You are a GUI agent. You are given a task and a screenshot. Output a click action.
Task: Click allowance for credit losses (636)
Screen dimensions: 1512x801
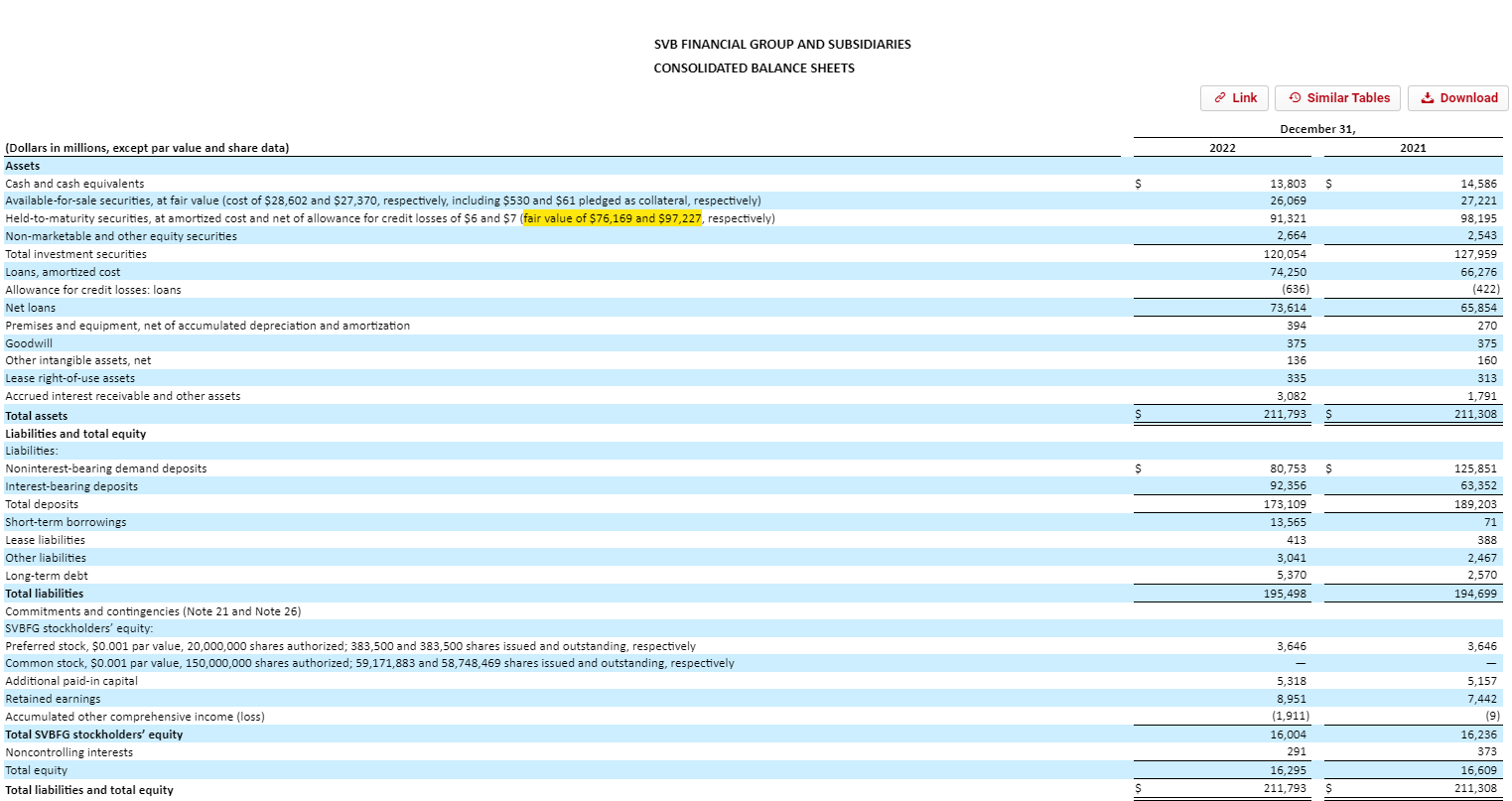click(1295, 290)
